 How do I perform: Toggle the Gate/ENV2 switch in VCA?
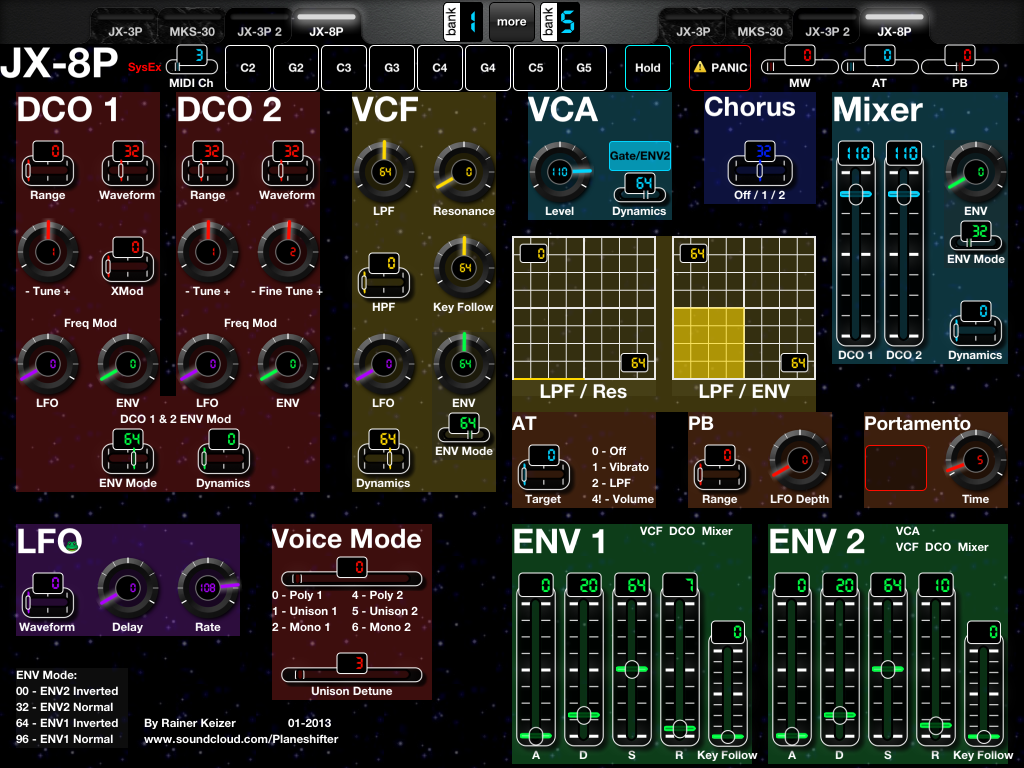(639, 155)
